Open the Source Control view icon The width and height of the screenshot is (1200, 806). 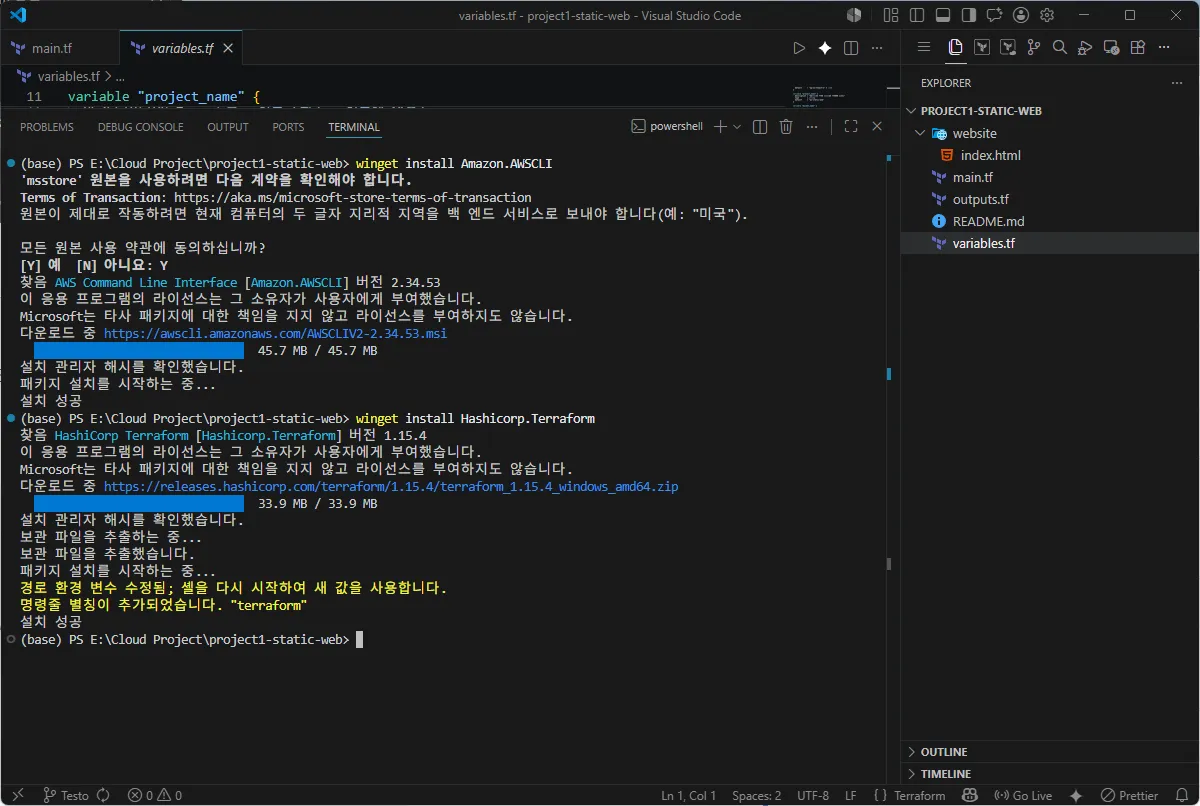pyautogui.click(x=1034, y=47)
